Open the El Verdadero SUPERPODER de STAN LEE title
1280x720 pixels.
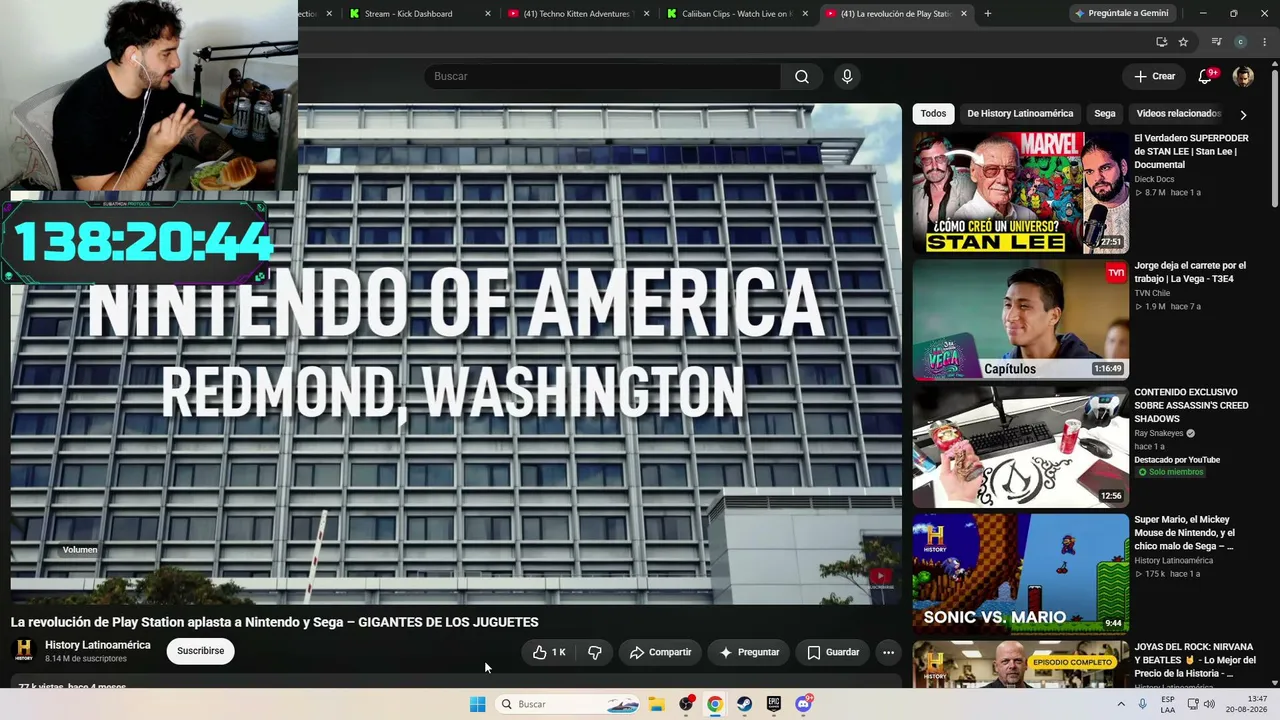pos(1191,152)
